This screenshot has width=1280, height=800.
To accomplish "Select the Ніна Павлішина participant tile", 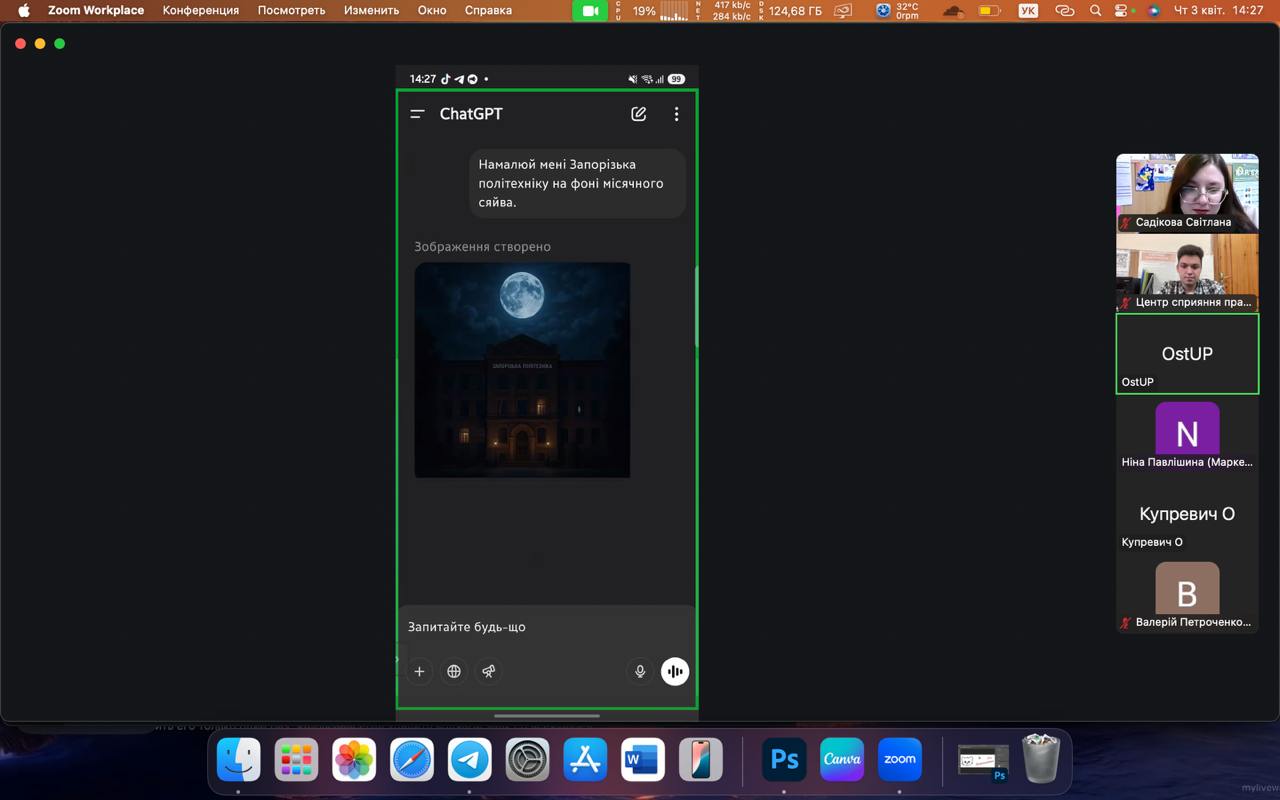I will click(1187, 433).
